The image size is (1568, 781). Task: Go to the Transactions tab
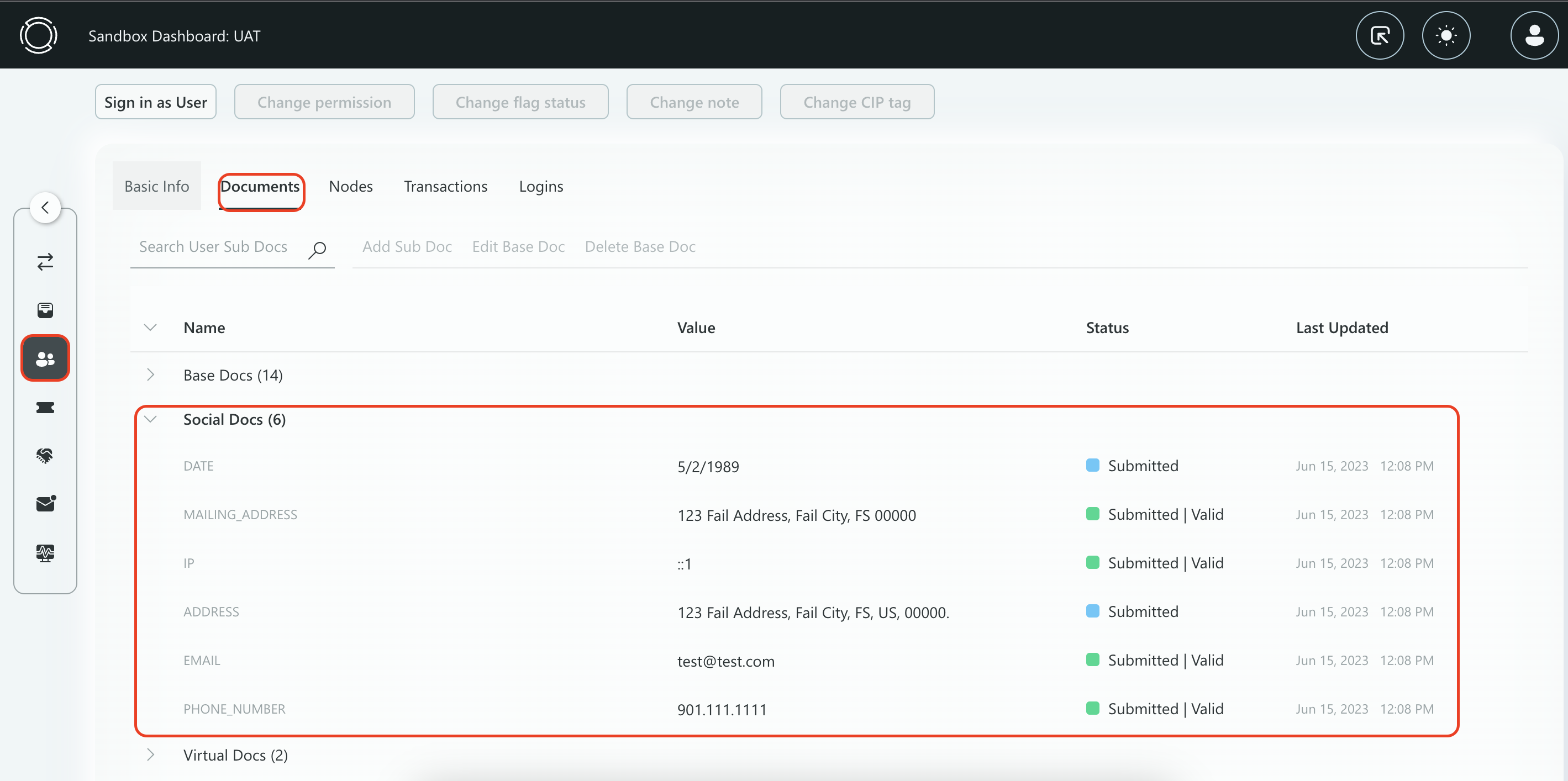(x=445, y=186)
